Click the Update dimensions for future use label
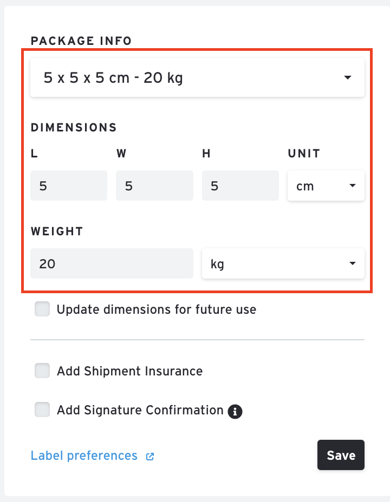390x502 pixels. 156,309
